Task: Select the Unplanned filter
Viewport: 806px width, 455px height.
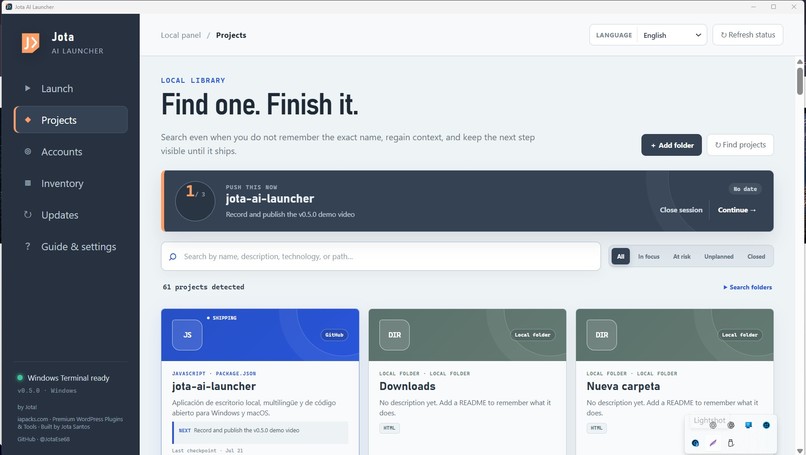Action: click(719, 256)
